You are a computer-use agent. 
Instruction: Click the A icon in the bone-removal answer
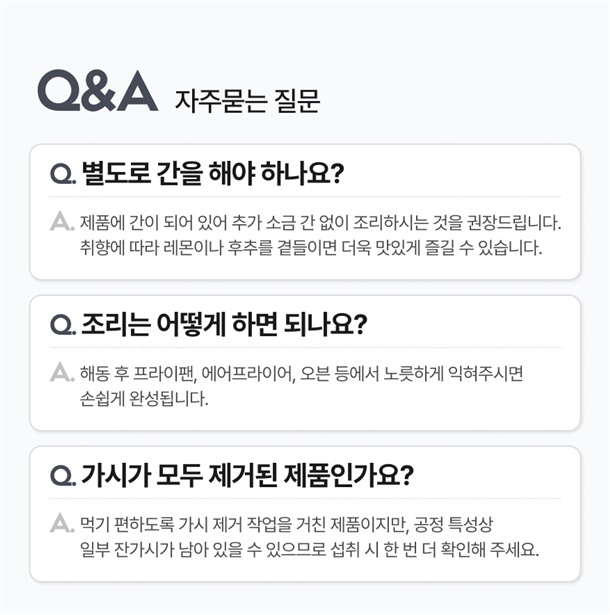[62, 523]
